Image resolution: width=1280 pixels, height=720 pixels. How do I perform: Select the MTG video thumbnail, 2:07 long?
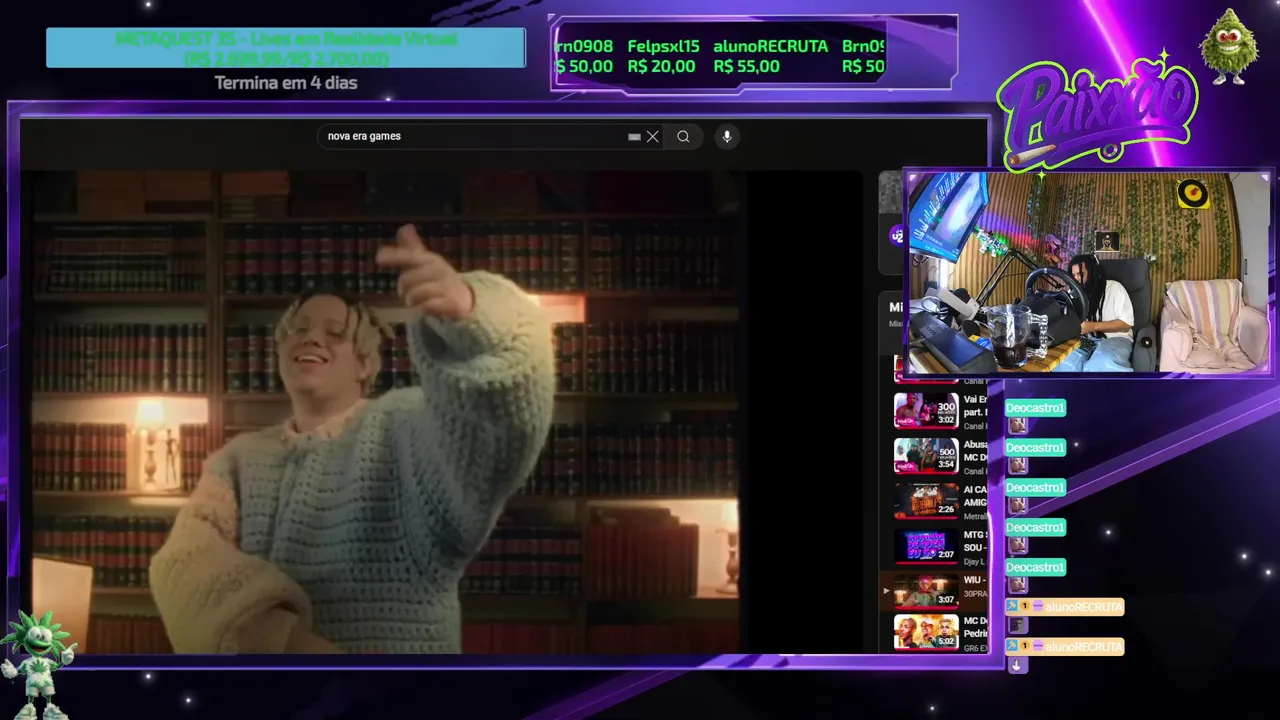click(926, 545)
